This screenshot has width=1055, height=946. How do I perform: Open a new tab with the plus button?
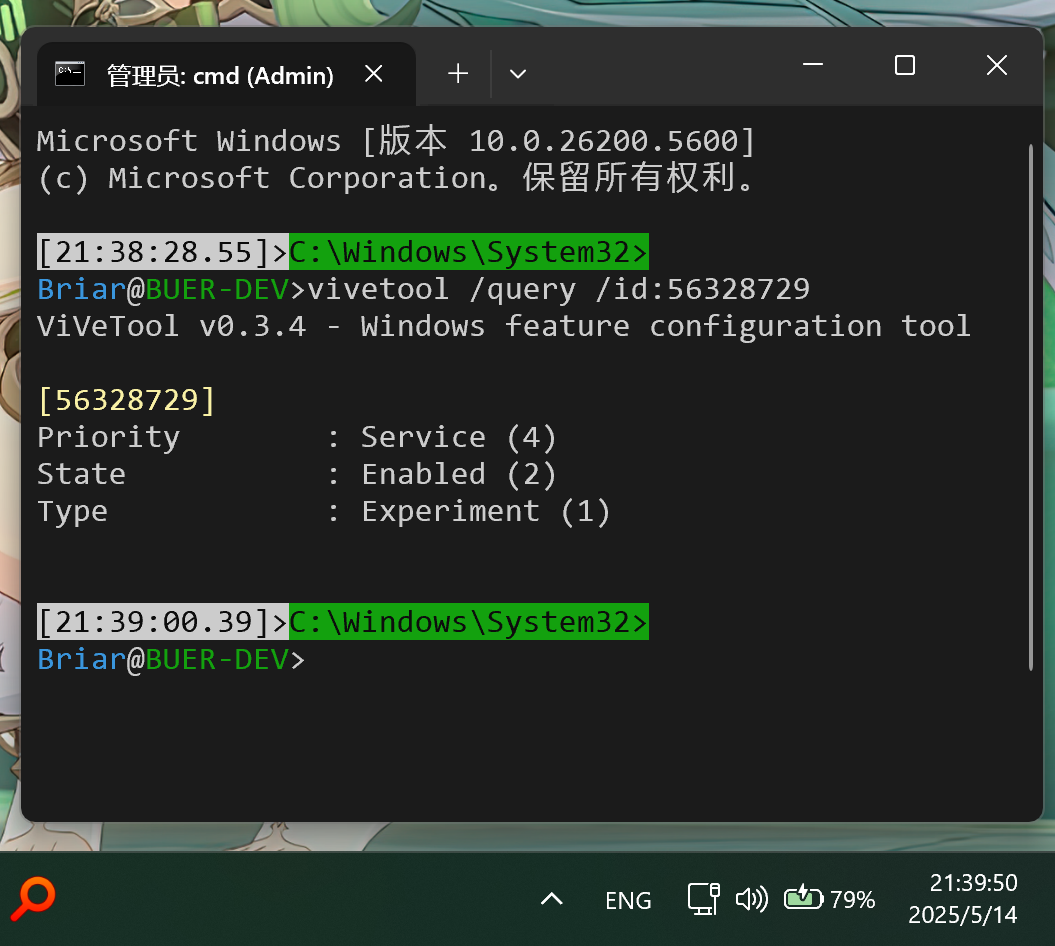(458, 74)
